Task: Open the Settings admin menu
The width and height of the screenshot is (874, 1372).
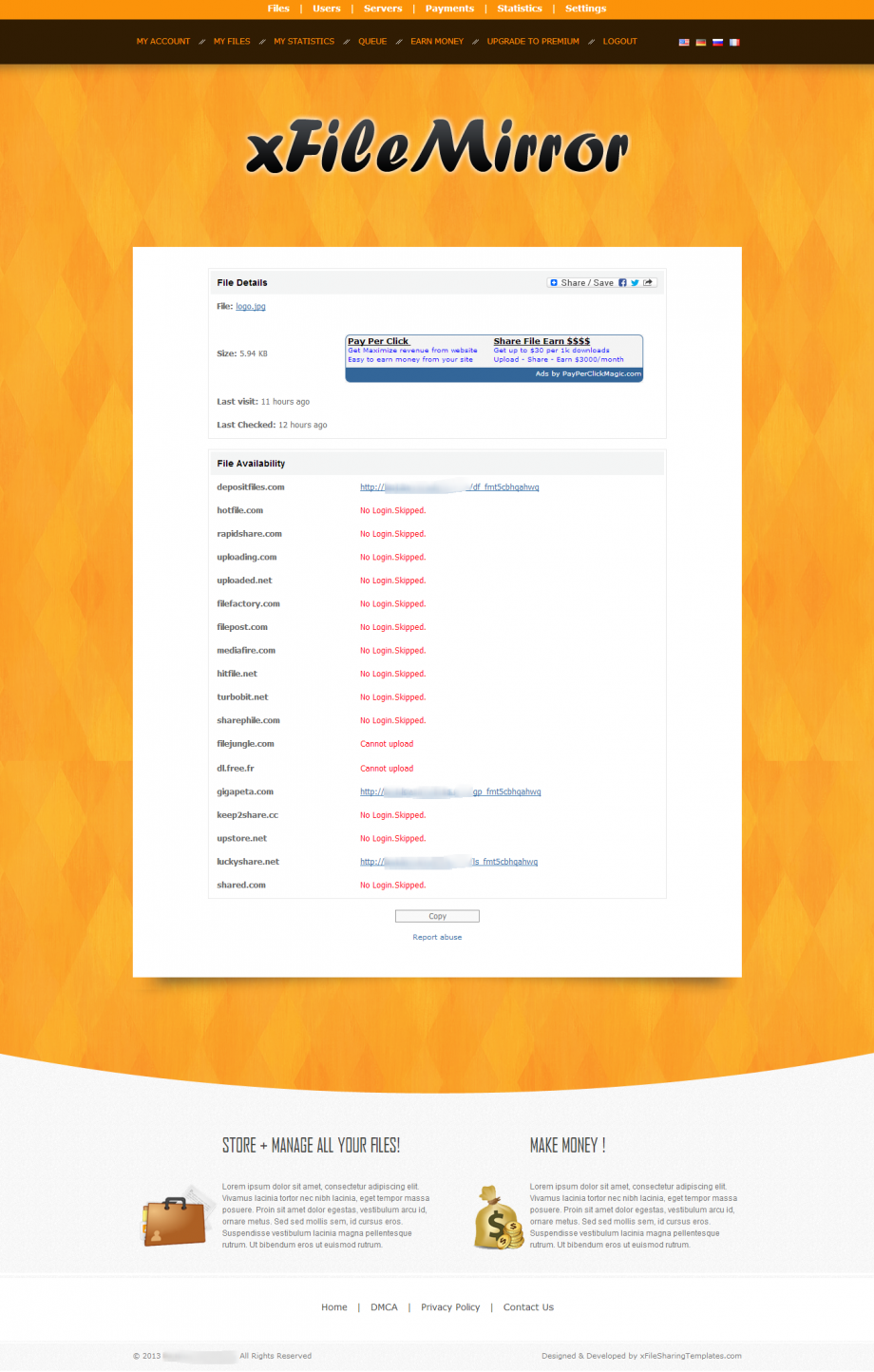Action: click(585, 9)
